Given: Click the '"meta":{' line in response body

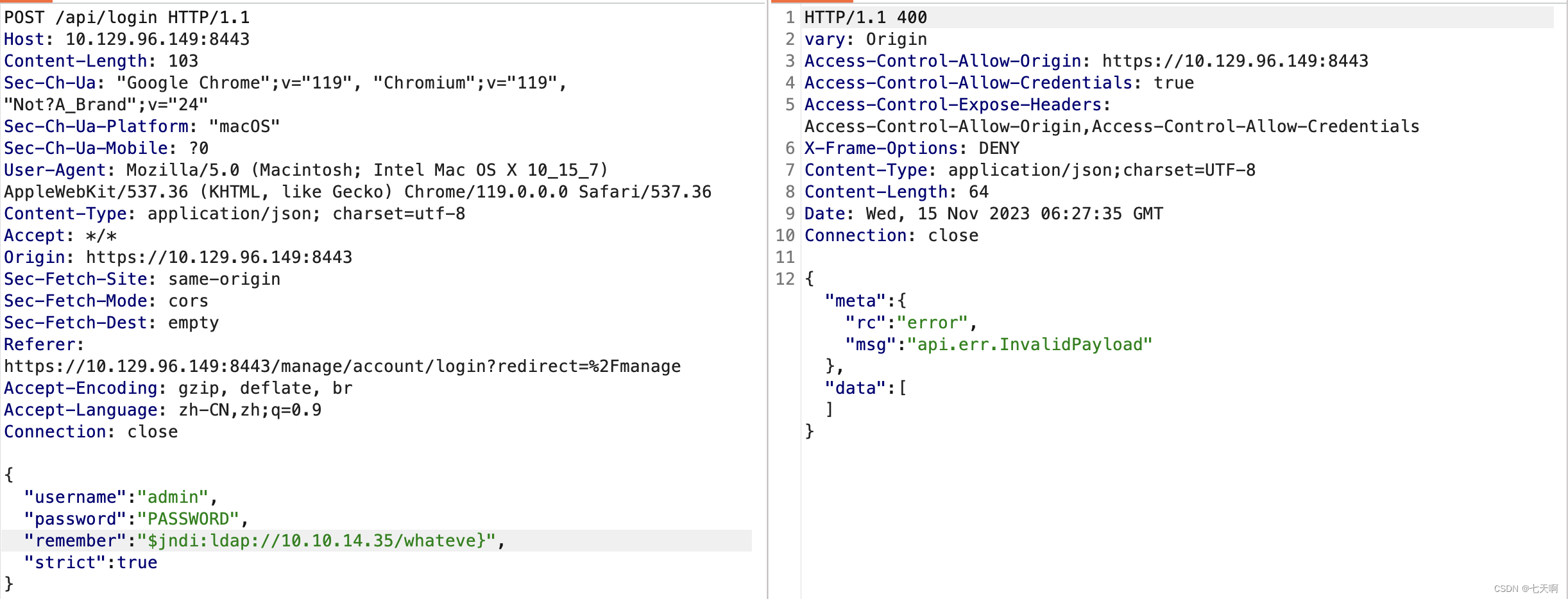Looking at the screenshot, I should point(866,301).
